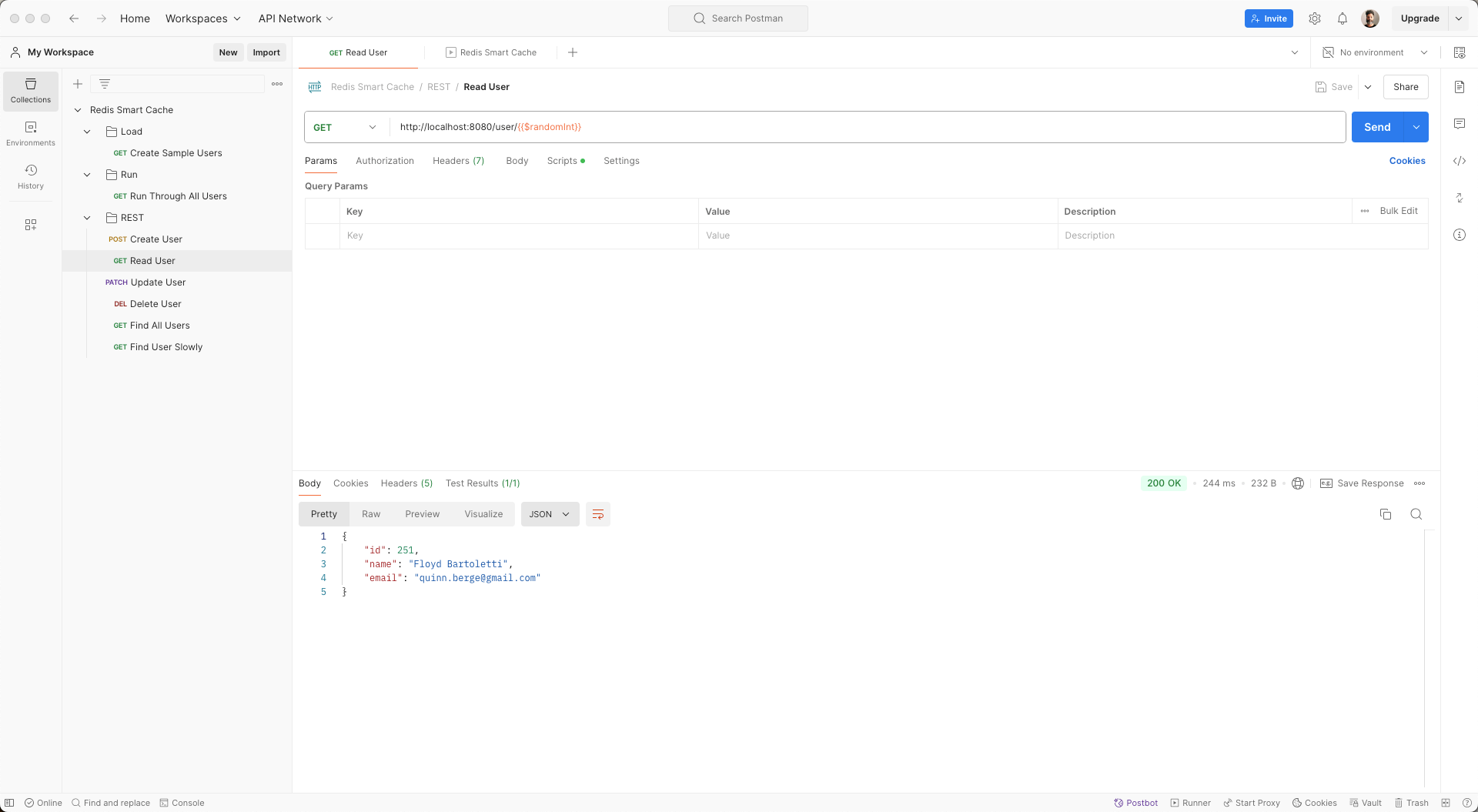Switch to the Authorization tab
Screen dimensions: 1478x812
click(x=385, y=161)
